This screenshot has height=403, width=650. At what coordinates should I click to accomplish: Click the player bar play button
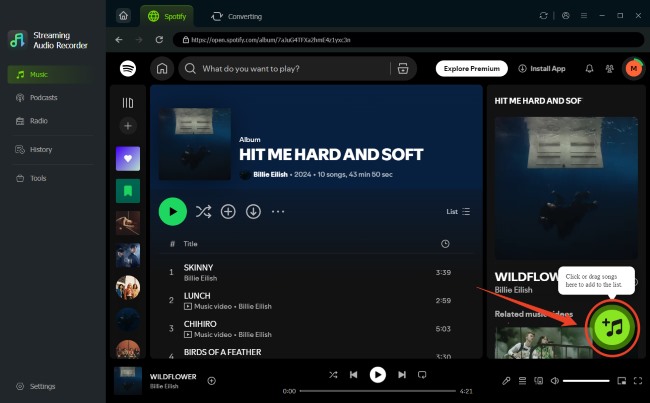(378, 375)
